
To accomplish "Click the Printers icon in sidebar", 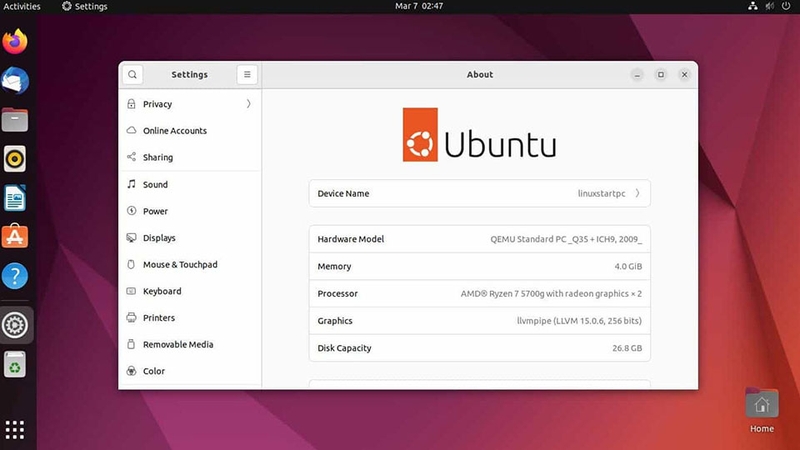I will click(x=131, y=317).
